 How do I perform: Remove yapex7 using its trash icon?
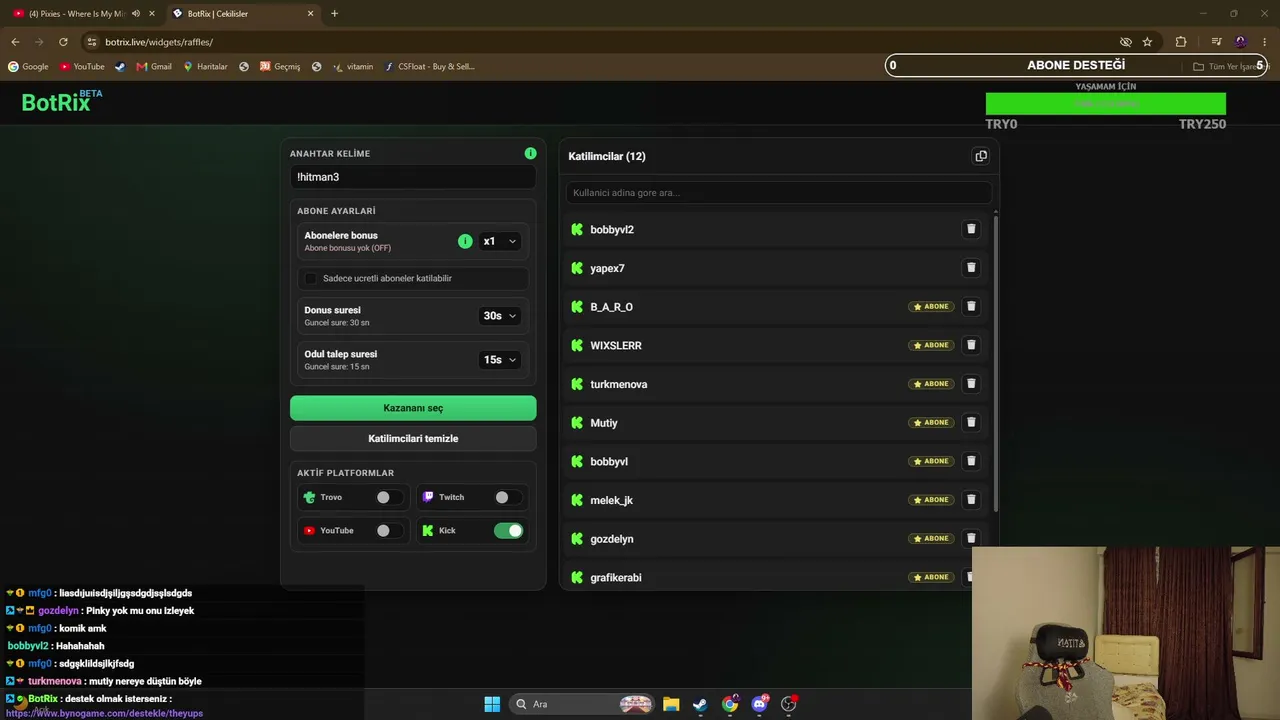970,267
